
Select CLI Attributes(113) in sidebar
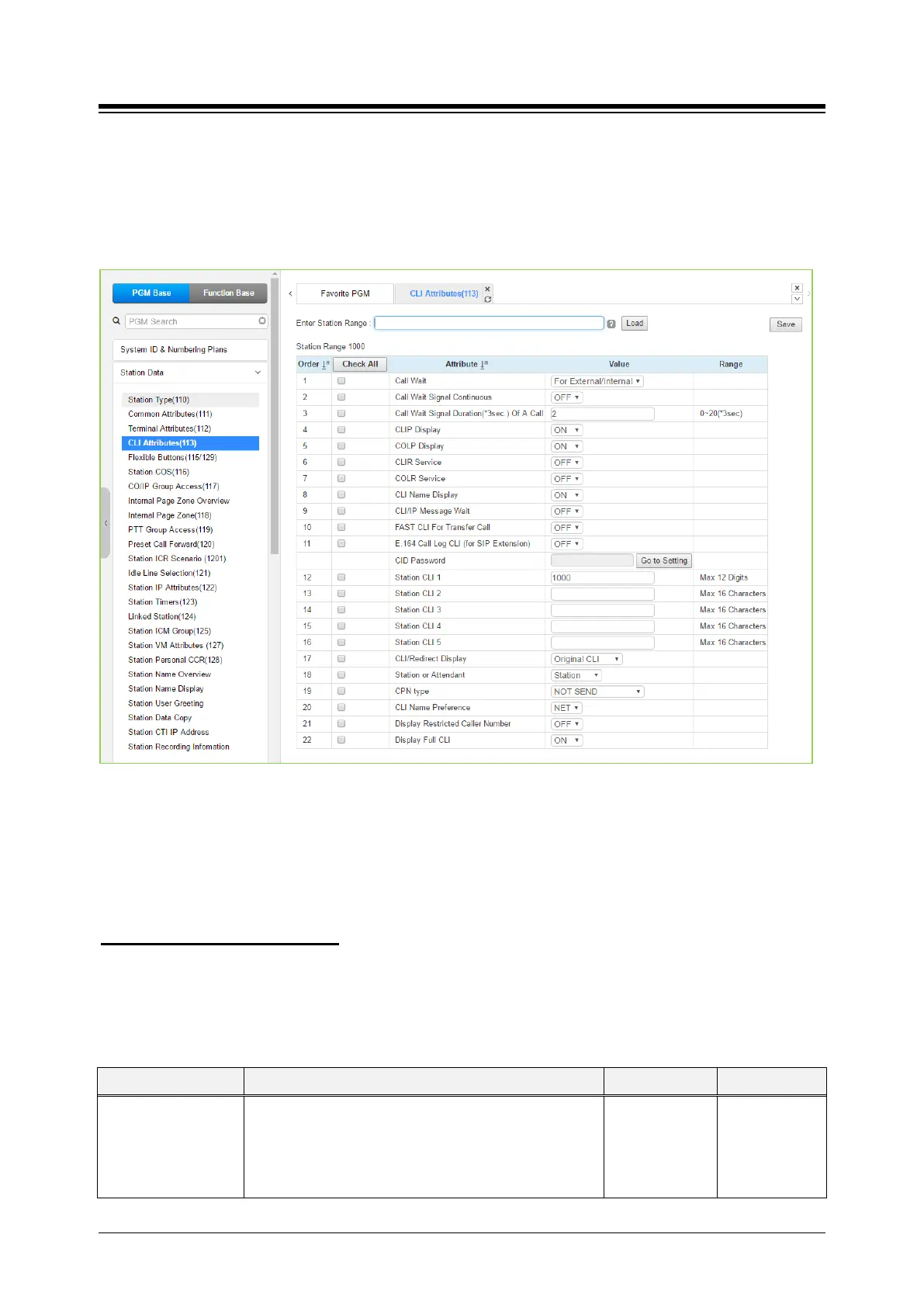[190, 443]
